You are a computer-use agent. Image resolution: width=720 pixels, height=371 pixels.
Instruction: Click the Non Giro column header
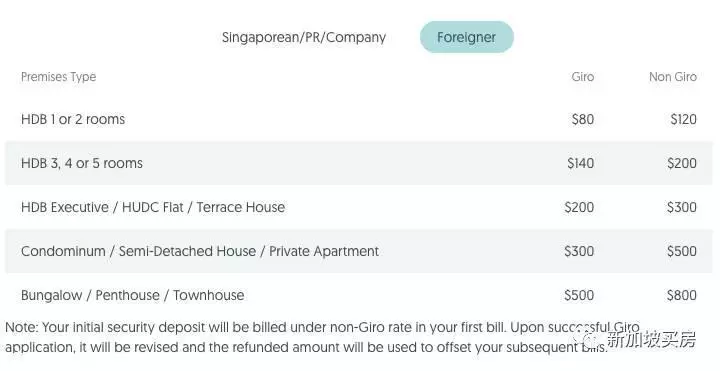pyautogui.click(x=673, y=77)
